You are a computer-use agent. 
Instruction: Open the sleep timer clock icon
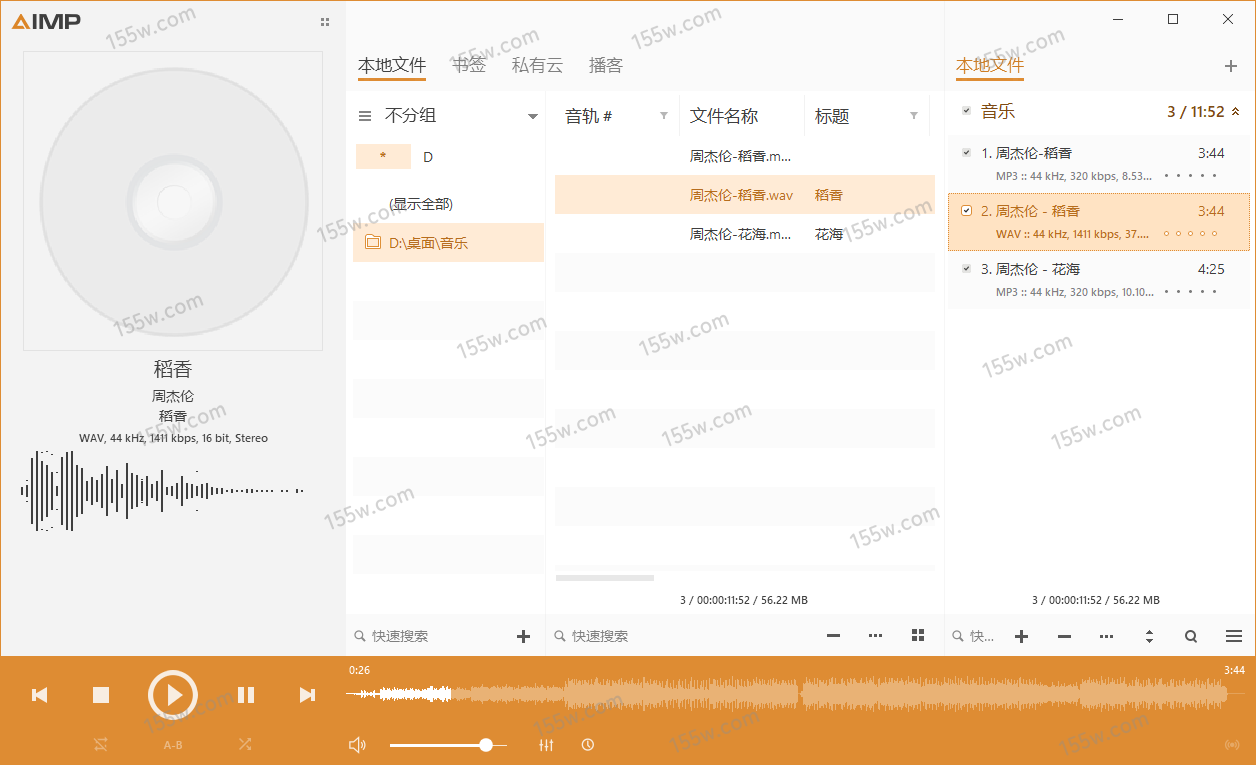588,745
